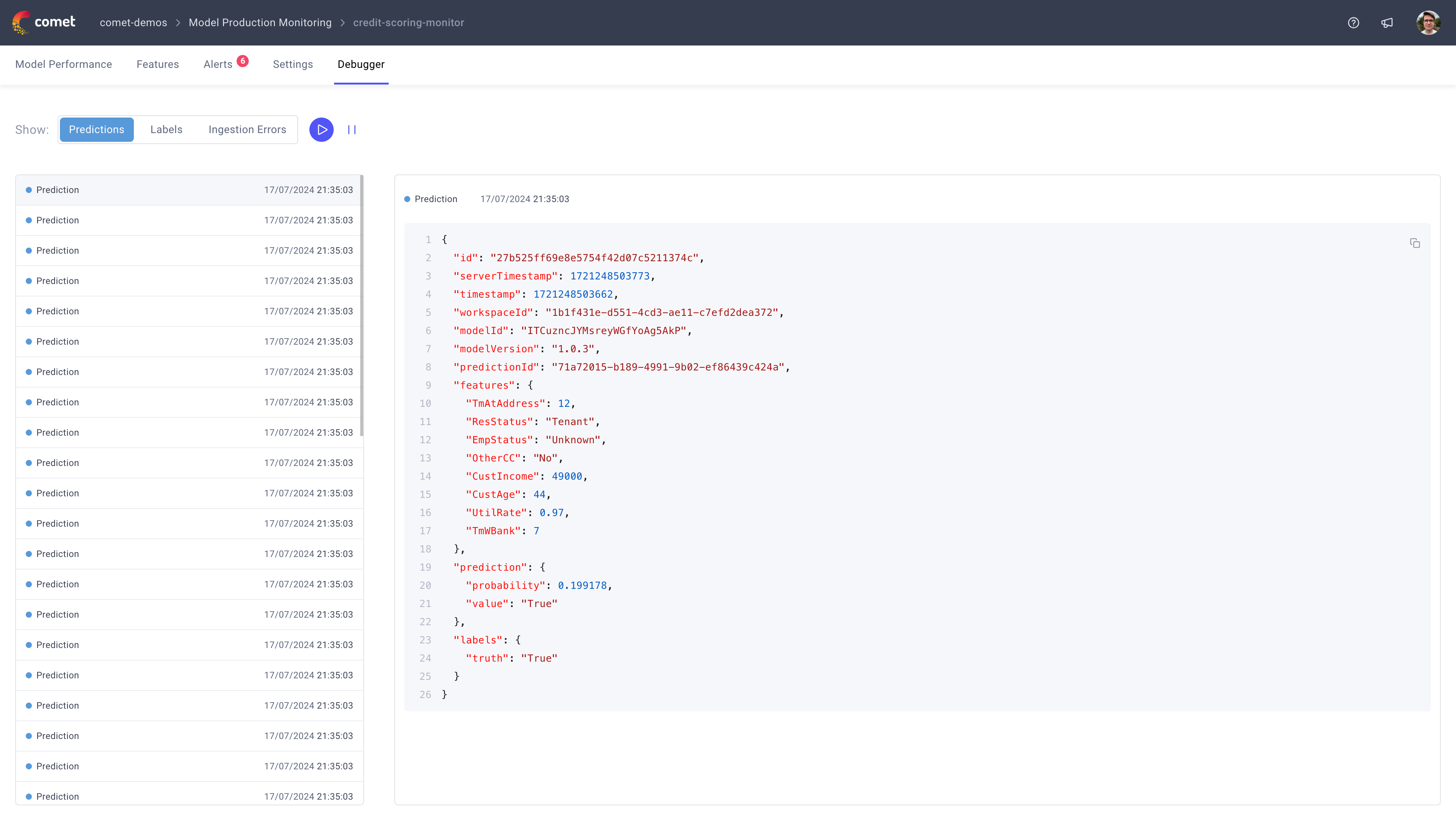Start streaming with the play button
This screenshot has width=1456, height=819.
click(321, 129)
